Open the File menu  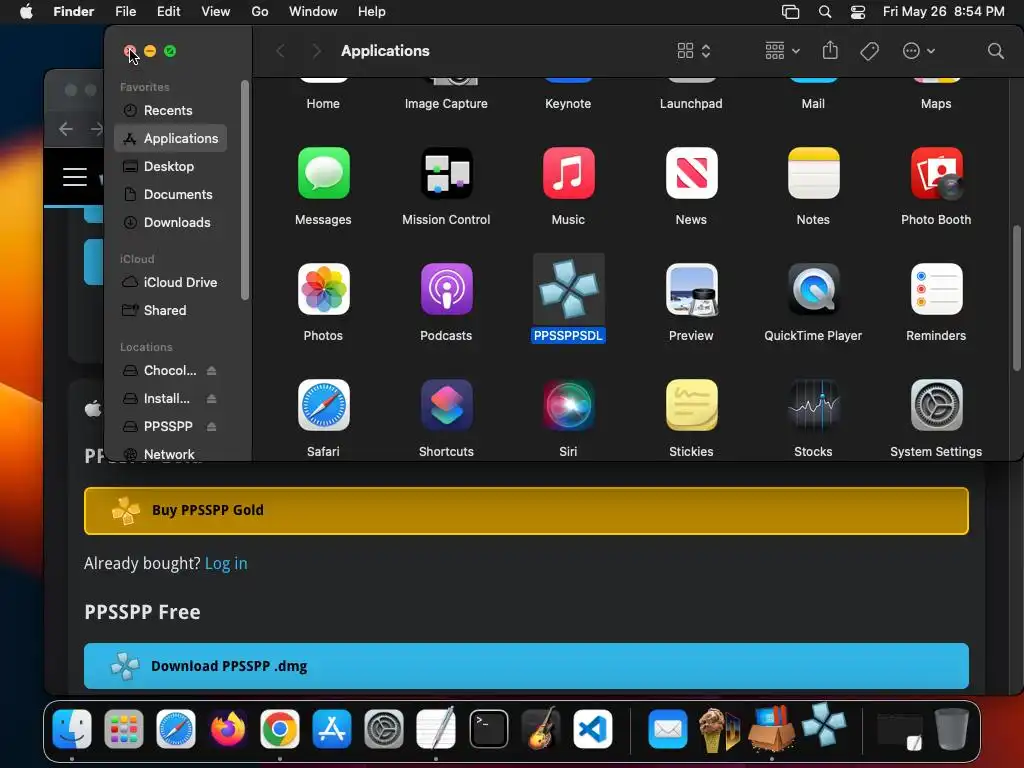125,12
